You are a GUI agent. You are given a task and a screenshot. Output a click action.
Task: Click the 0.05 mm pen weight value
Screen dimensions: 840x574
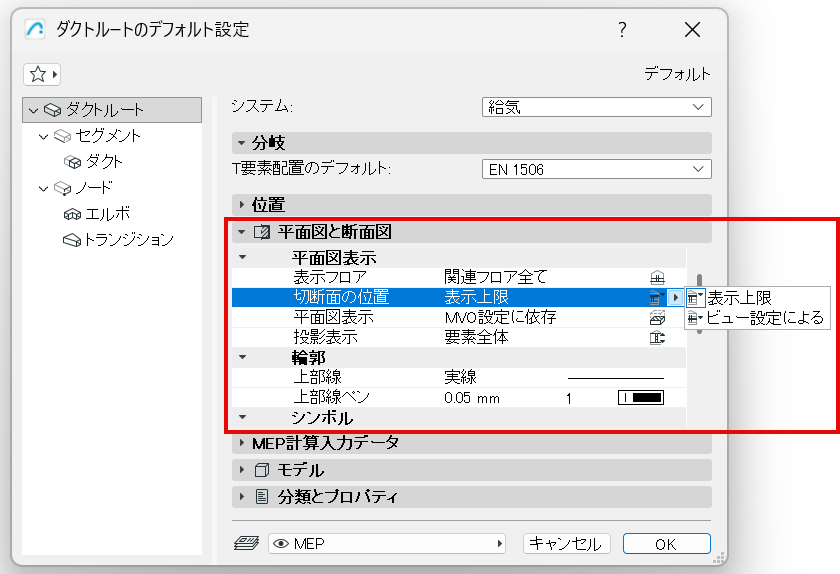[x=472, y=398]
